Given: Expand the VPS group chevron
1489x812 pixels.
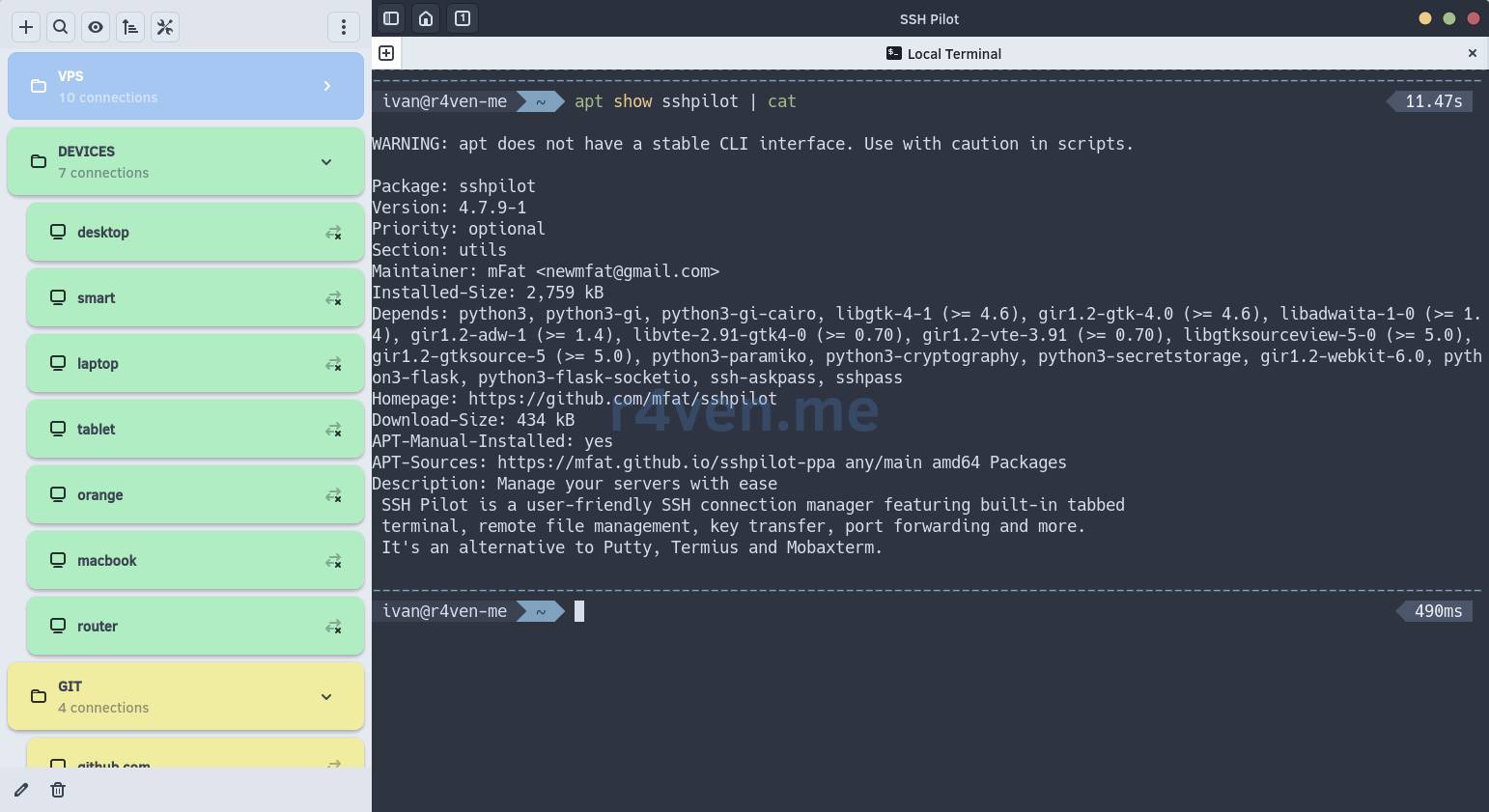Looking at the screenshot, I should 327,86.
